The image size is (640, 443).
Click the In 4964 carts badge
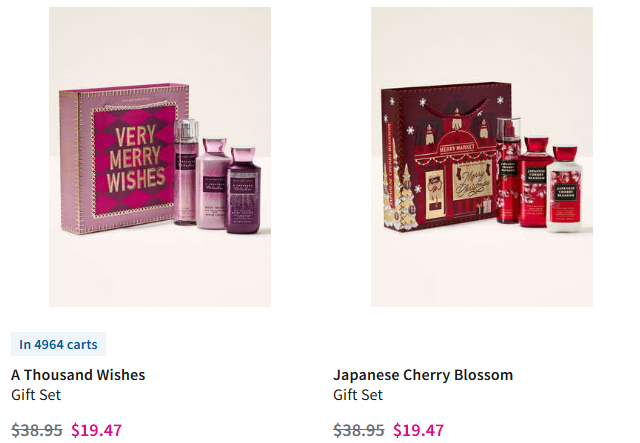pos(58,344)
